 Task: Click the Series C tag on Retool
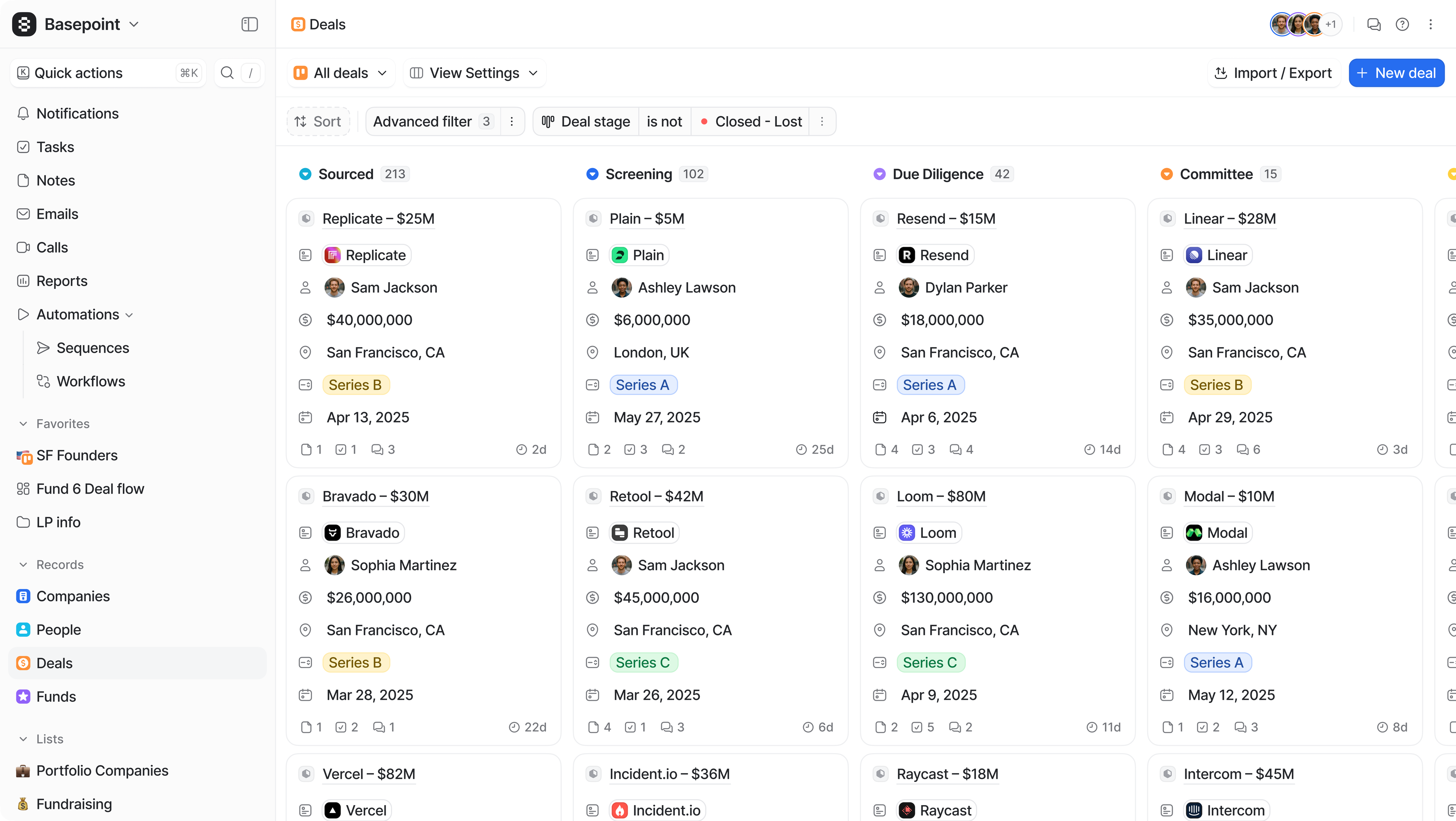(643, 662)
